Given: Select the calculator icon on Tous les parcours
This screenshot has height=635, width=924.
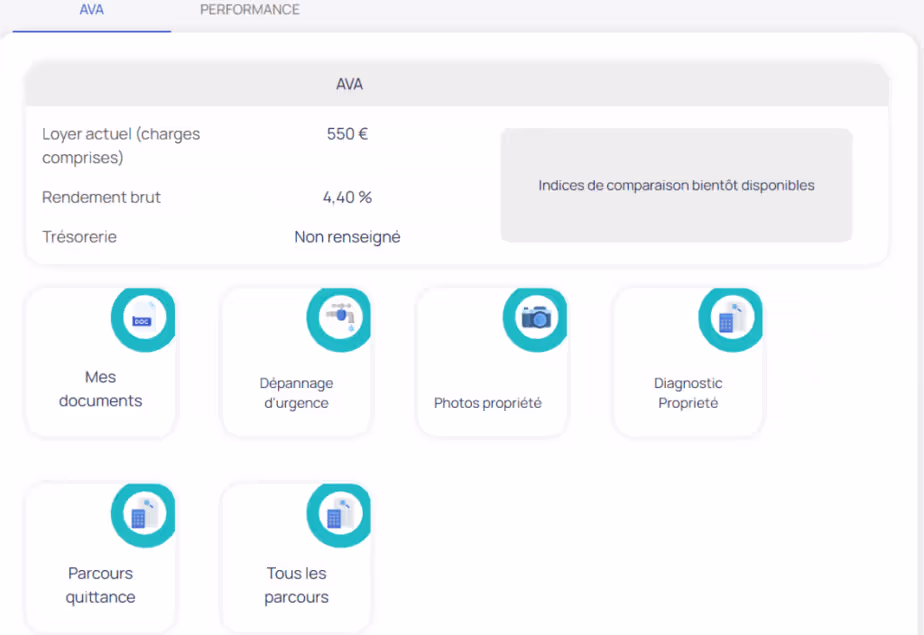Looking at the screenshot, I should pyautogui.click(x=339, y=513).
